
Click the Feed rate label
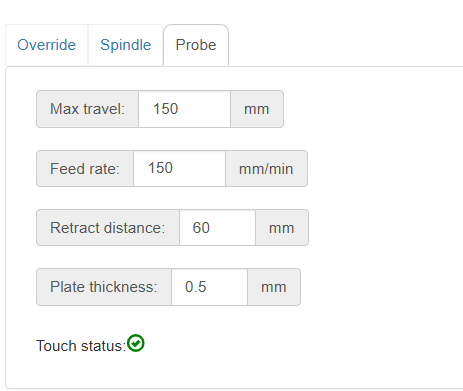[85, 168]
